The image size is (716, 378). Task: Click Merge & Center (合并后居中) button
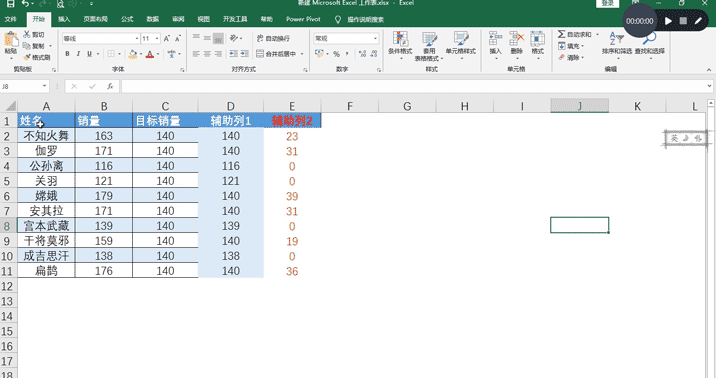pyautogui.click(x=276, y=54)
